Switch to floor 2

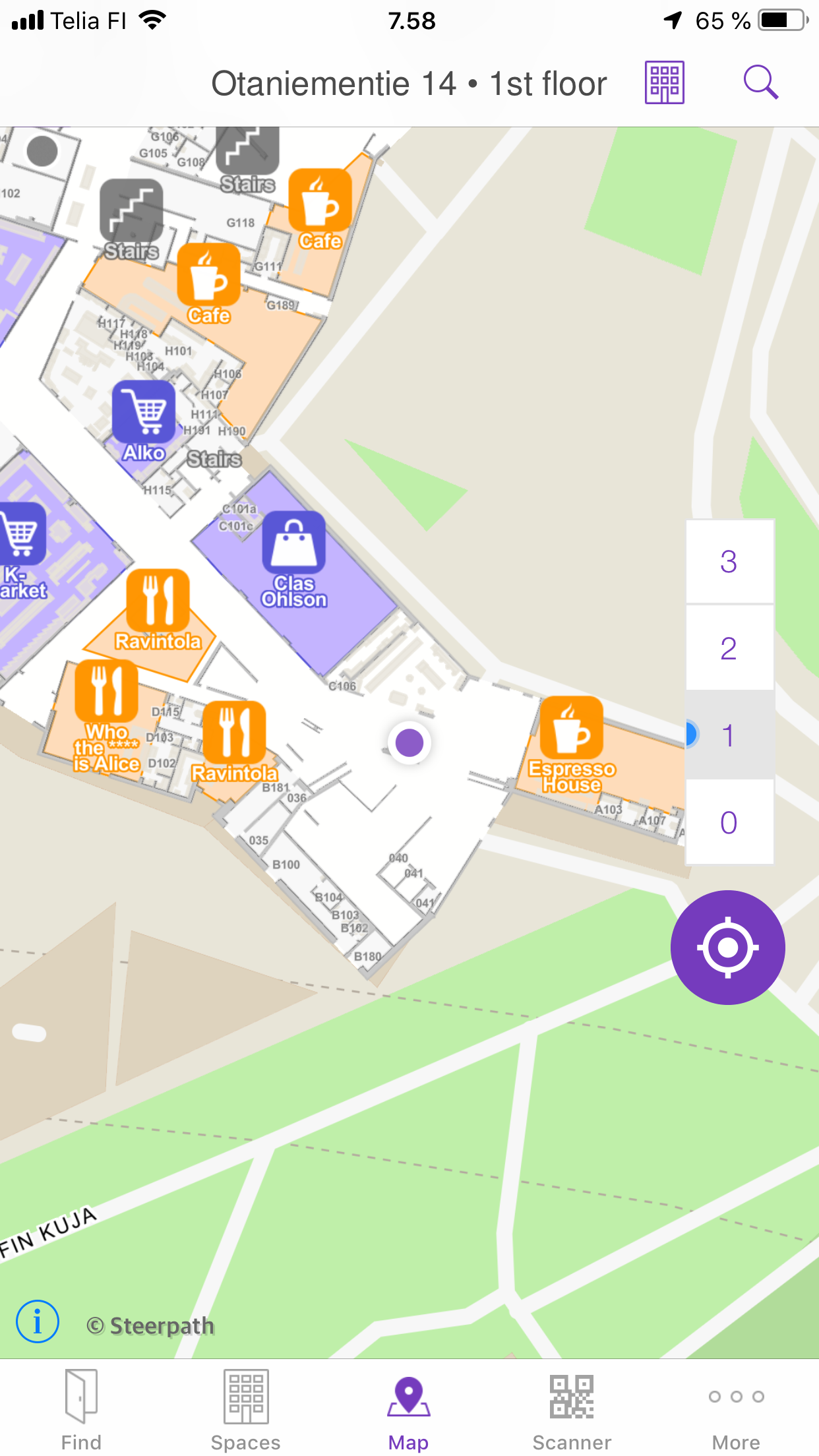coord(729,648)
